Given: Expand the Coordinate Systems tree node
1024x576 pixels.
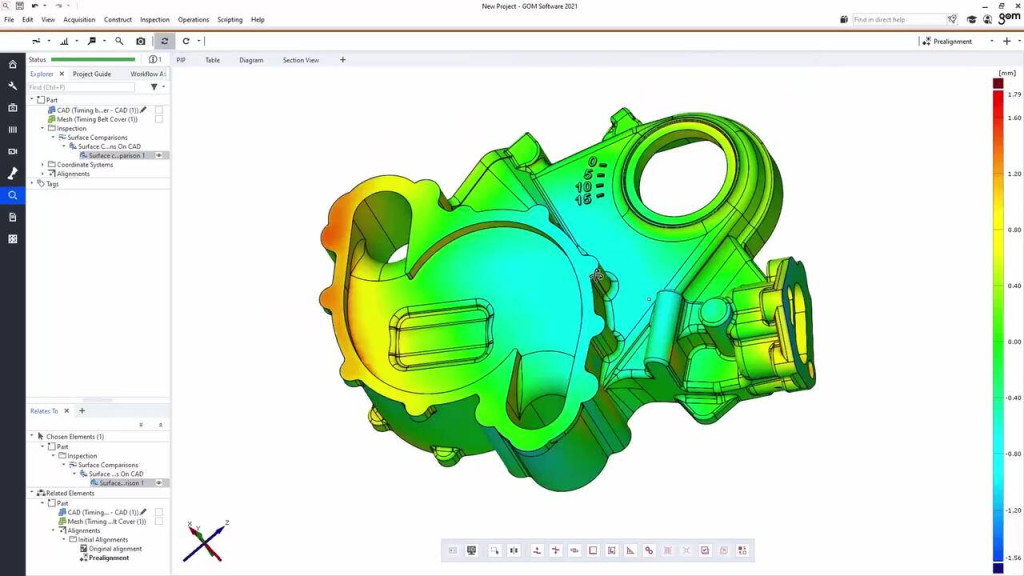Looking at the screenshot, I should tap(42, 165).
